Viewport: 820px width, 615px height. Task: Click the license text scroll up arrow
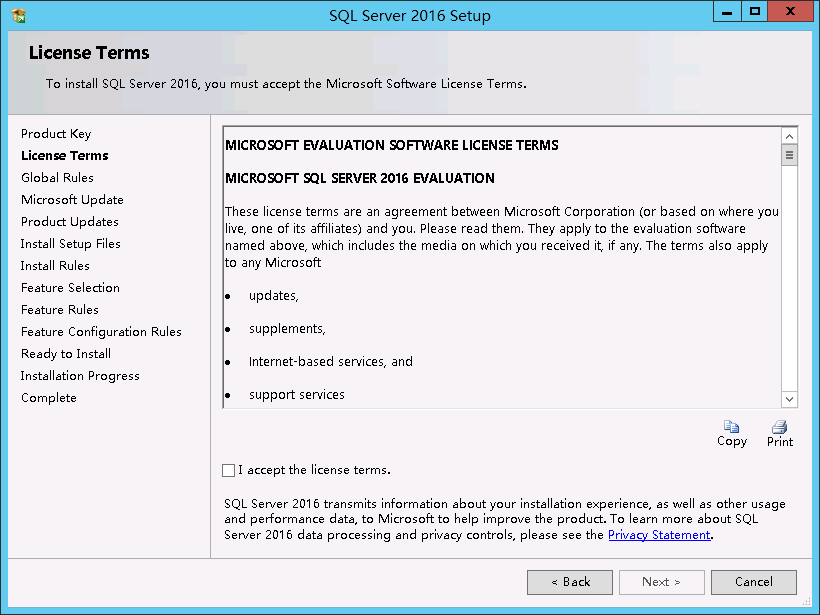(789, 136)
